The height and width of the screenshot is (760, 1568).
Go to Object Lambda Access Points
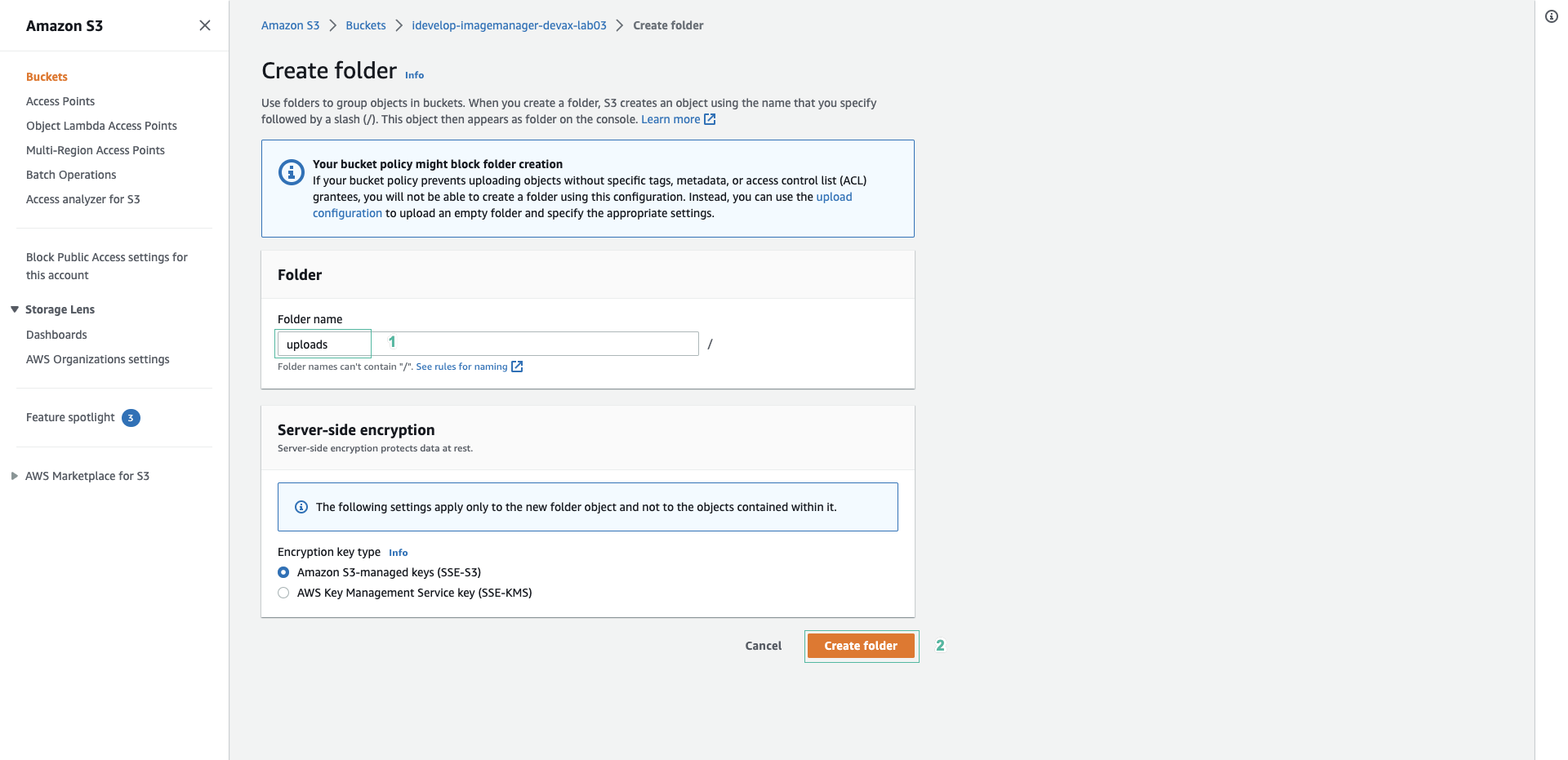coord(101,126)
